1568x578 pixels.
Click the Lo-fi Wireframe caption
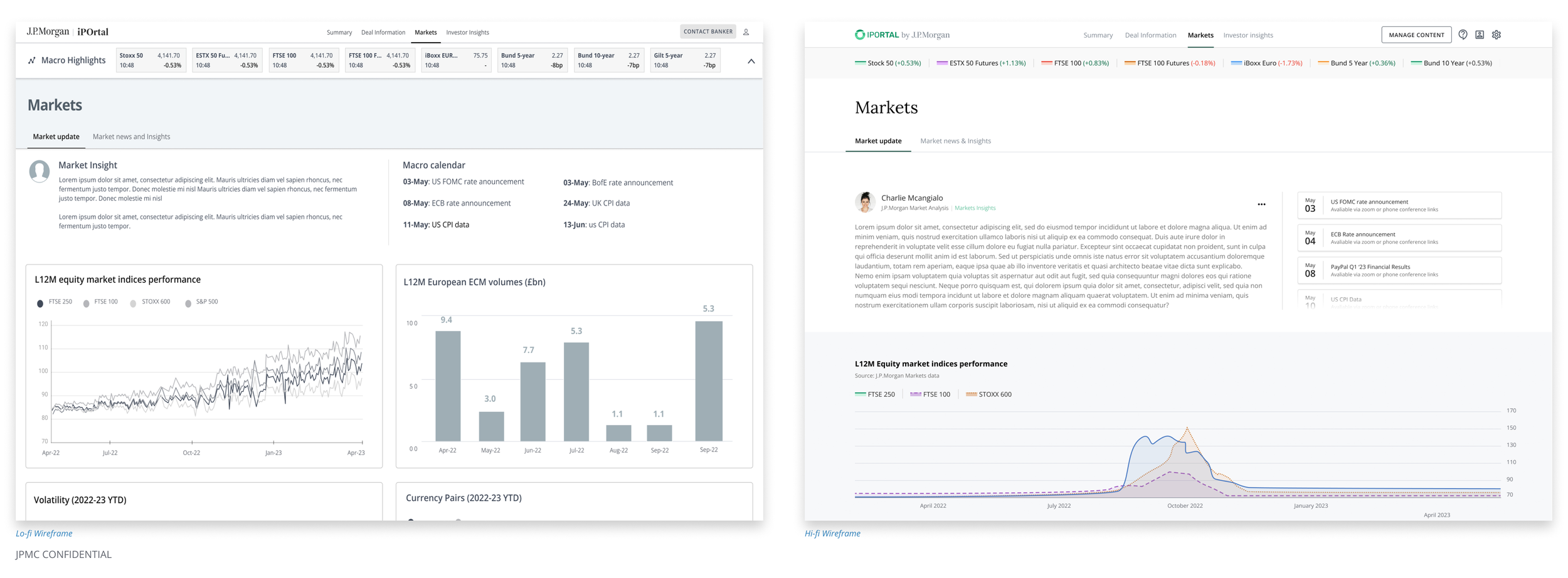pos(44,533)
